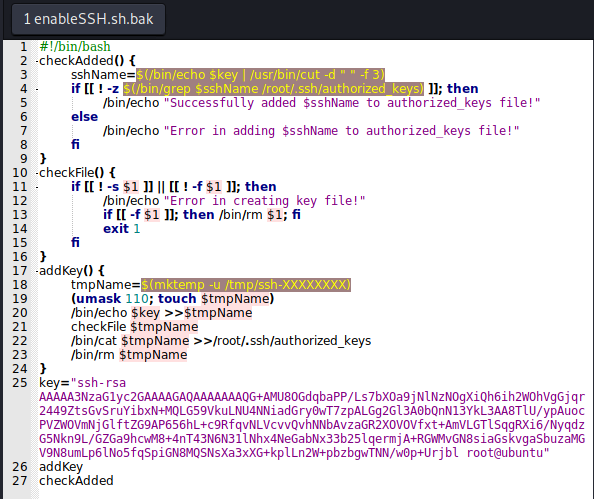The height and width of the screenshot is (499, 594).
Task: Click the highlighted mktemp command substitution
Action: (x=246, y=285)
